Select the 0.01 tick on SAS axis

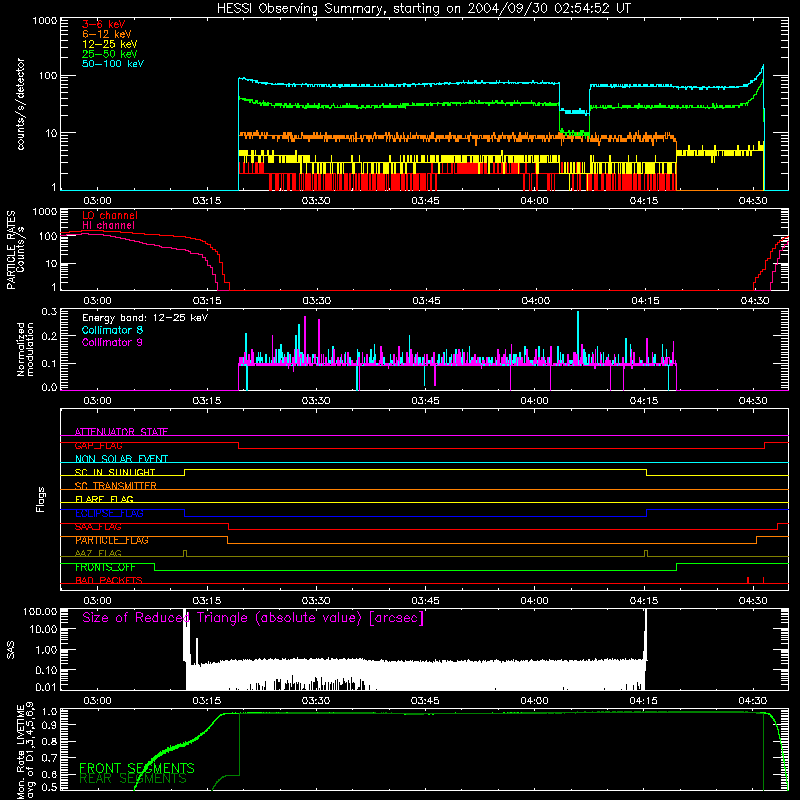(46, 687)
